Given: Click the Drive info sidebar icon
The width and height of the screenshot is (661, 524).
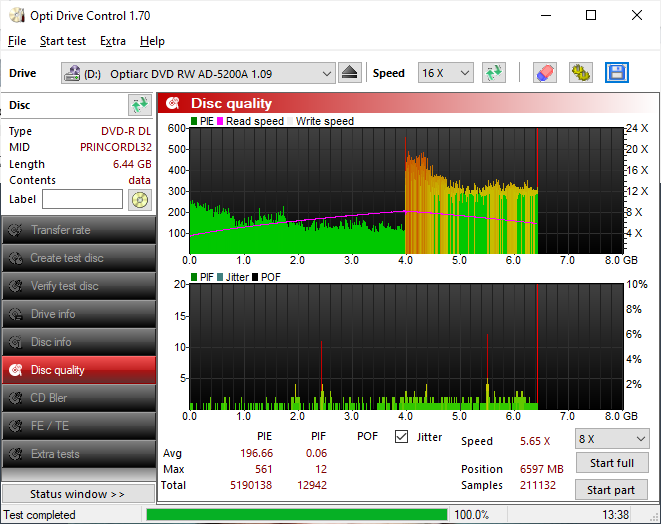Looking at the screenshot, I should tap(15, 314).
